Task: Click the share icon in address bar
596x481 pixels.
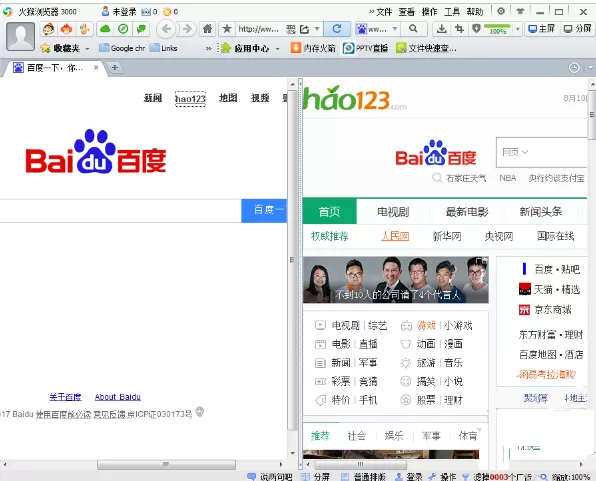Action: [304, 29]
